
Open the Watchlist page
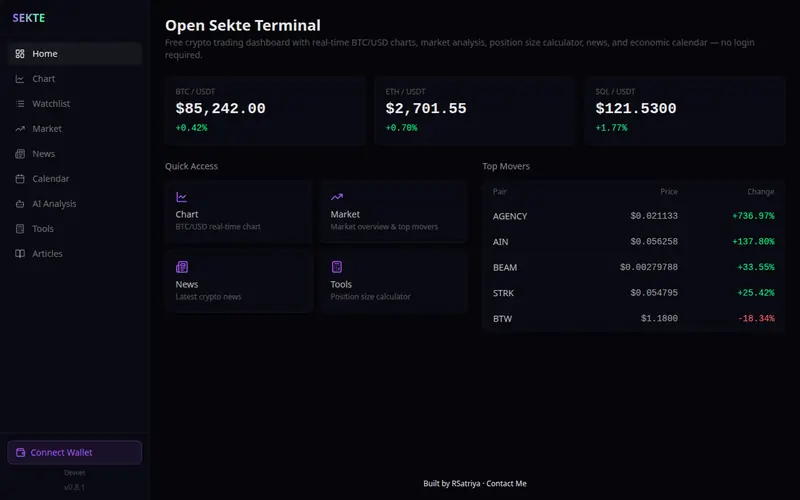(x=74, y=104)
